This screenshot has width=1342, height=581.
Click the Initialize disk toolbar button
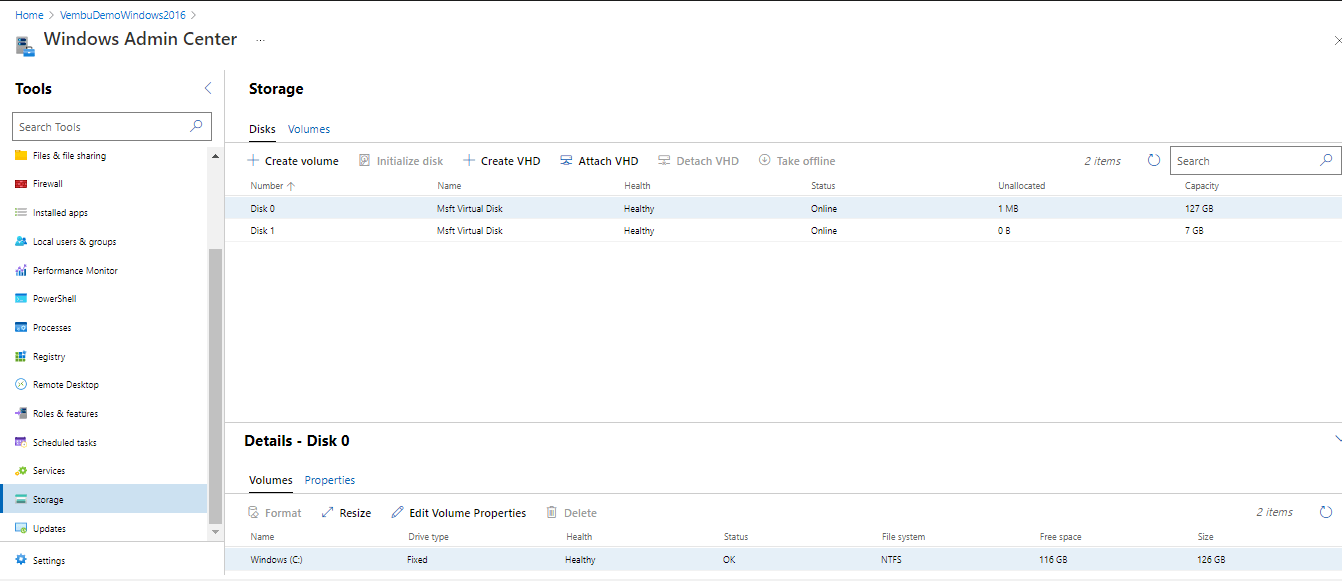(401, 161)
